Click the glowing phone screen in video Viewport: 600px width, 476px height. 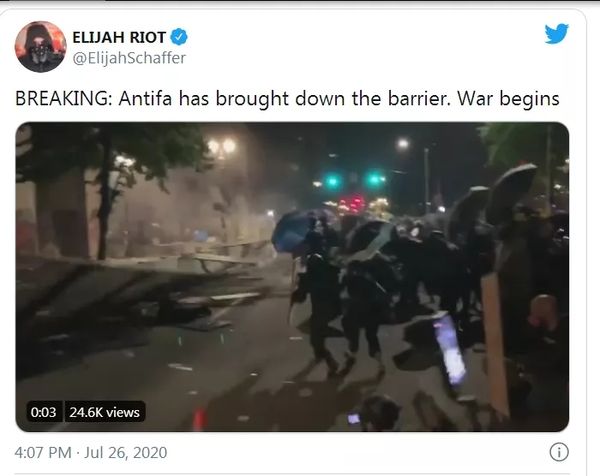pyautogui.click(x=450, y=348)
